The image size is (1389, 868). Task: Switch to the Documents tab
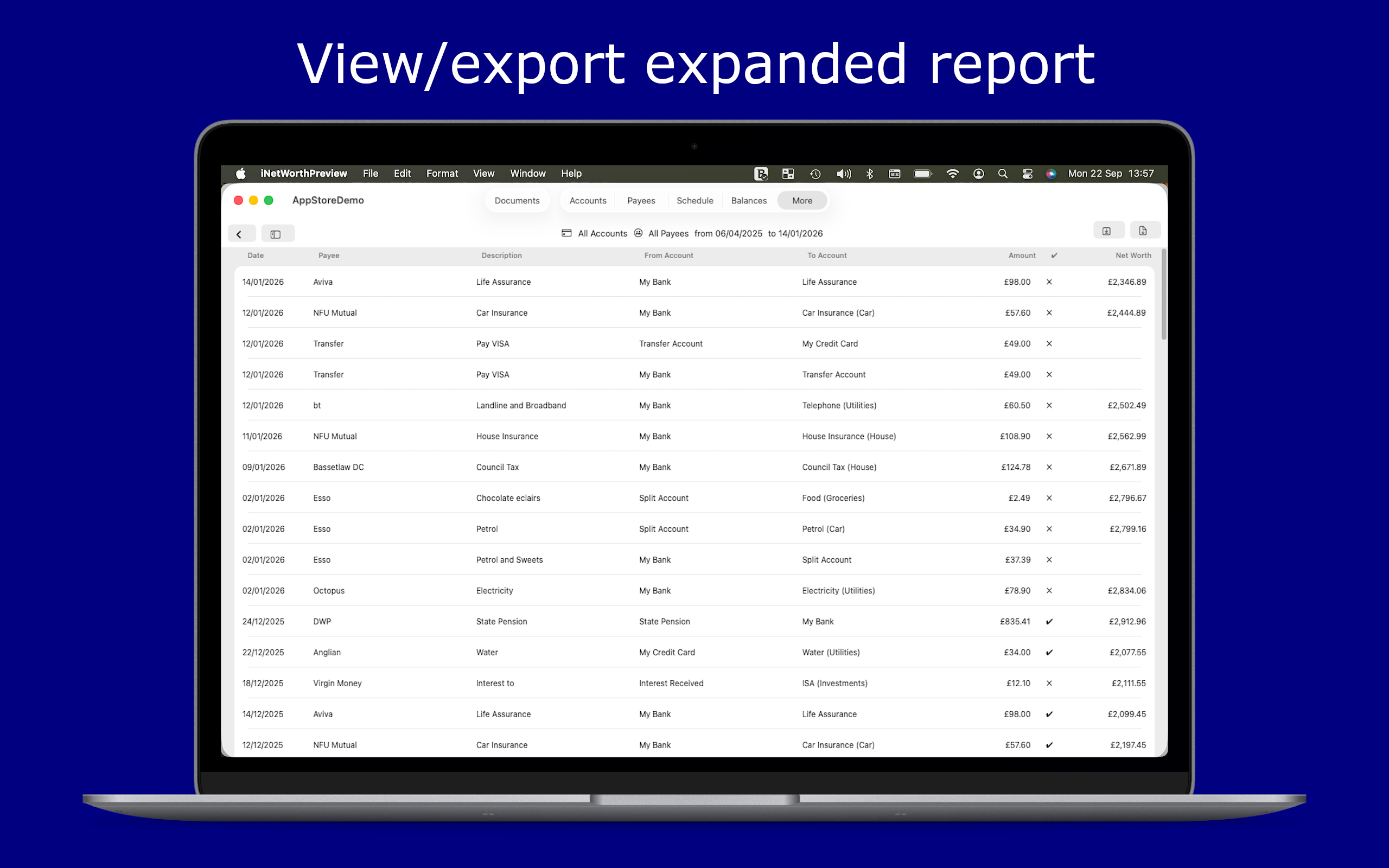pyautogui.click(x=517, y=200)
